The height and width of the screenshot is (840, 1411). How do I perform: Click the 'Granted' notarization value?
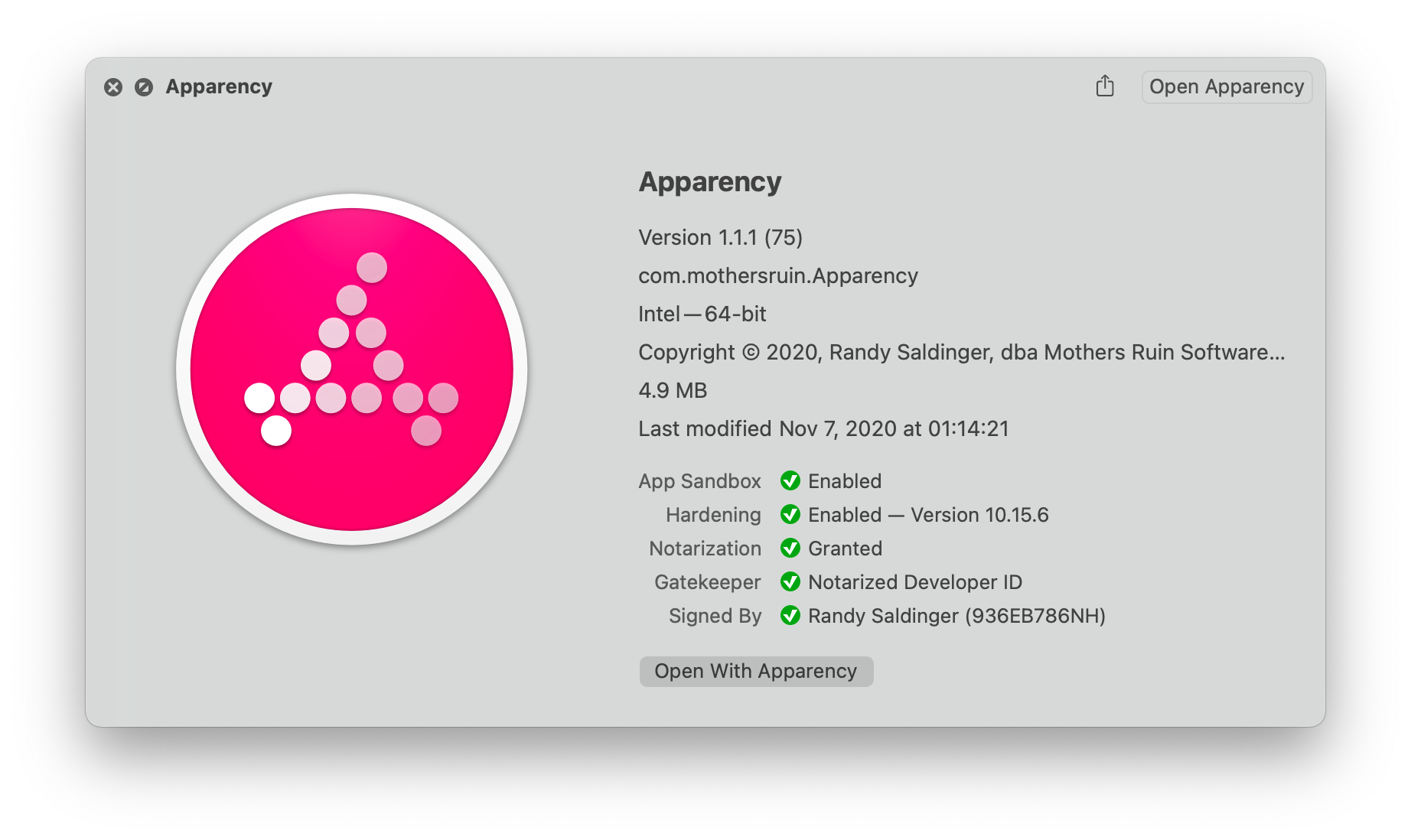pos(846,549)
